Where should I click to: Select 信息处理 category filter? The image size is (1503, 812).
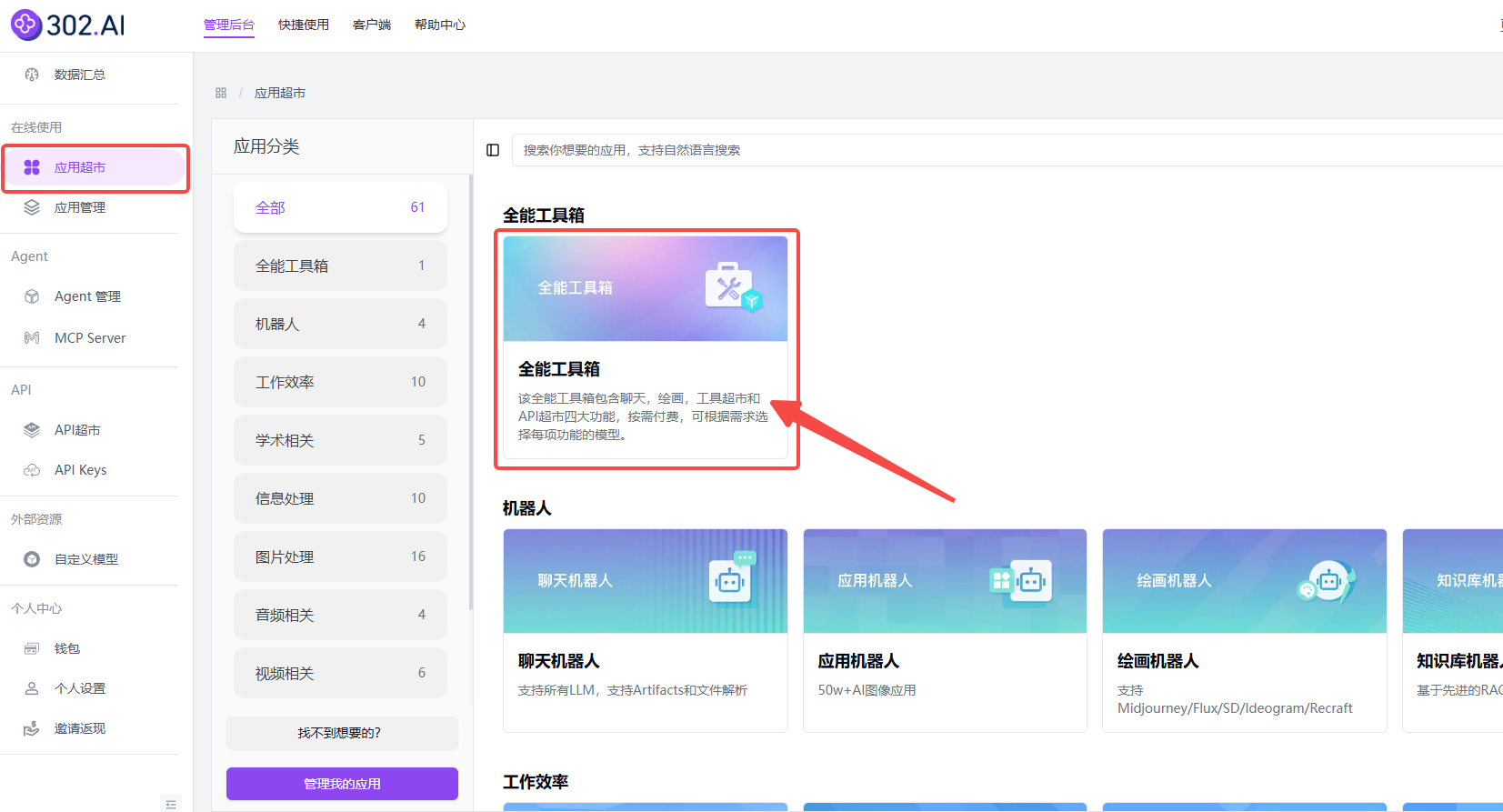[x=340, y=498]
